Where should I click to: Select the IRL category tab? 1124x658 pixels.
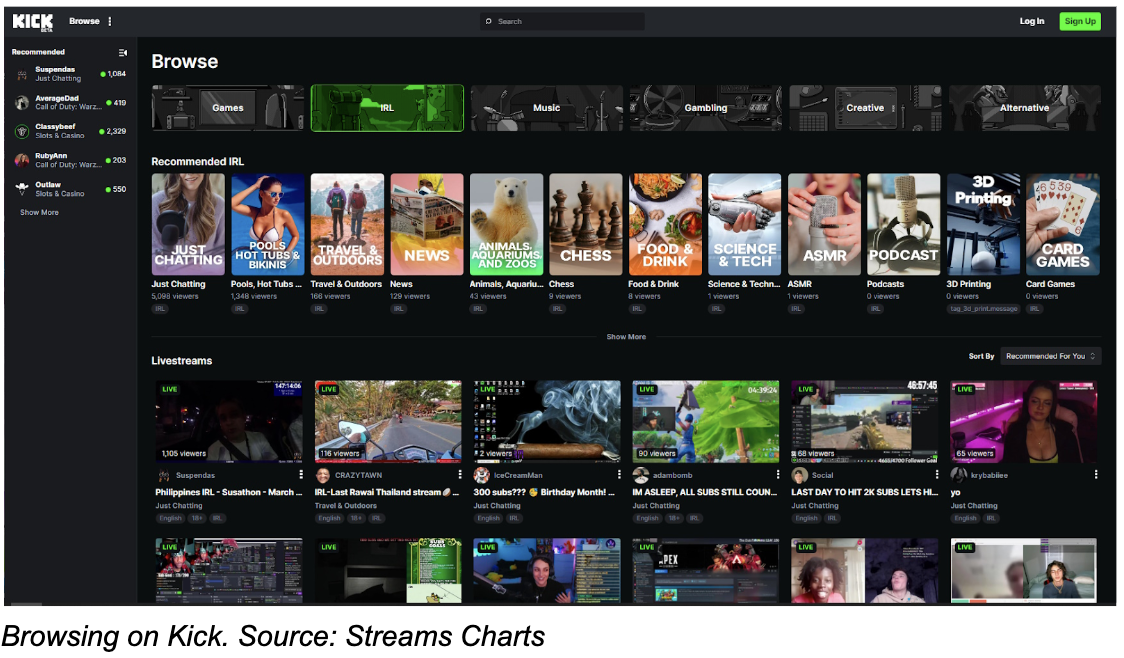[x=387, y=108]
